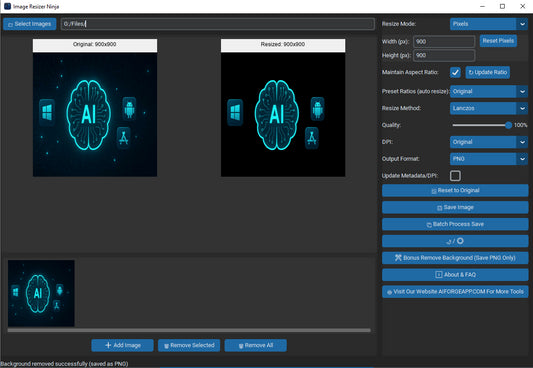Click the Batch Process Save button
This screenshot has width=533, height=368.
pos(455,224)
